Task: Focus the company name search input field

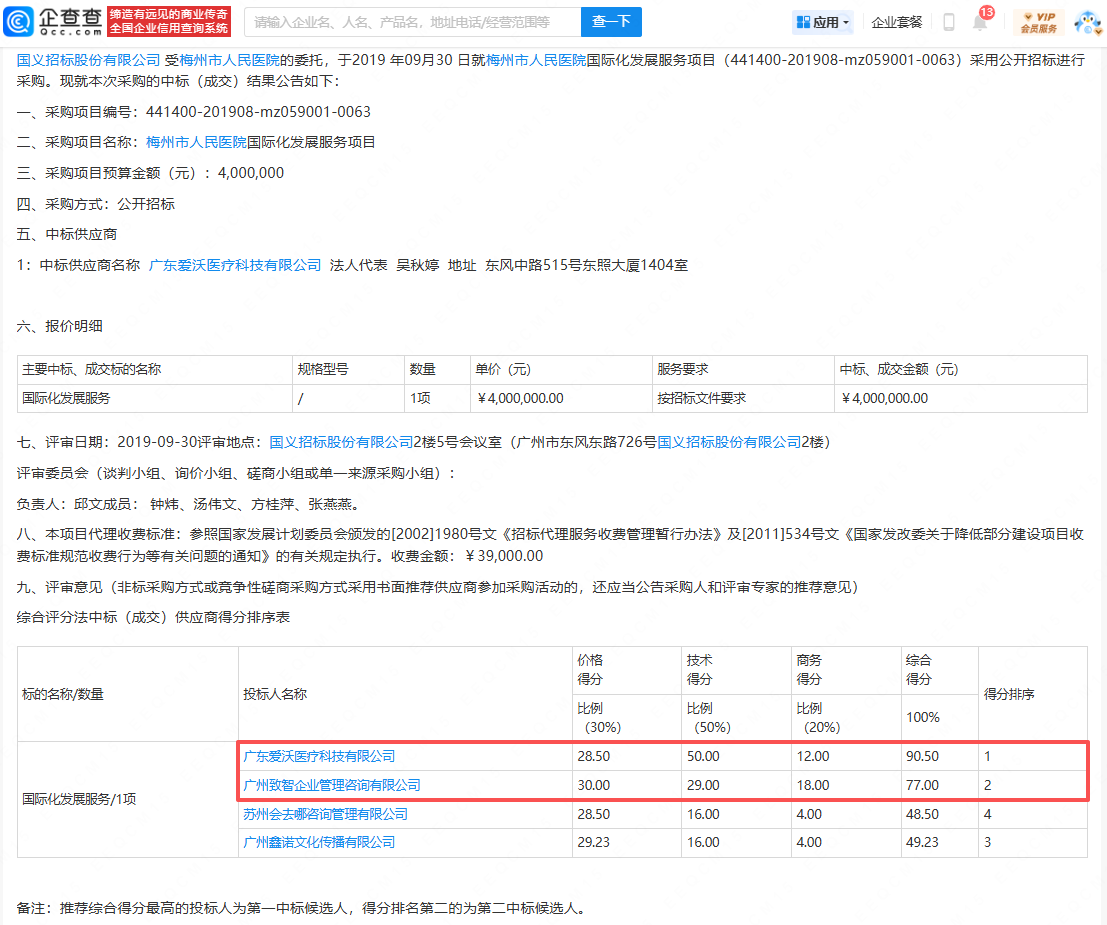Action: pyautogui.click(x=411, y=22)
